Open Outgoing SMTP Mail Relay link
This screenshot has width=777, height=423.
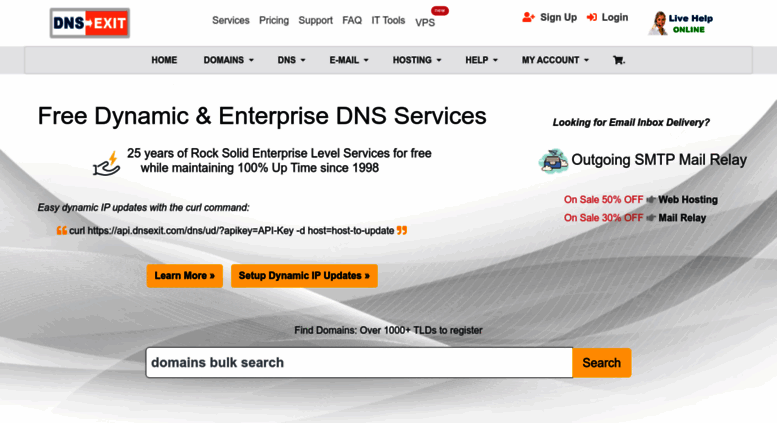pyautogui.click(x=659, y=160)
